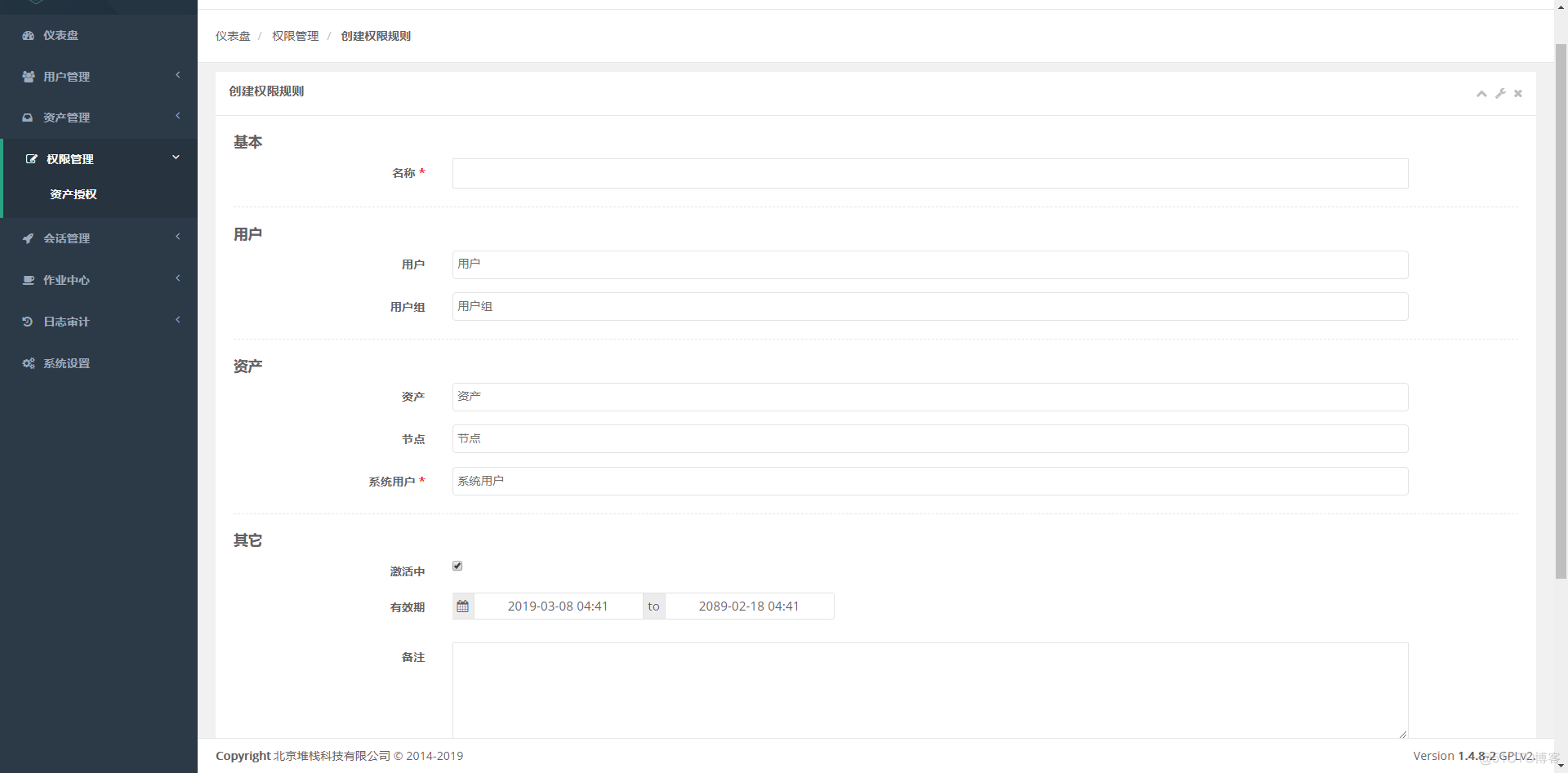Open 仪表盘 in the sidebar
Screen dimensions: 1568x773
(x=99, y=36)
